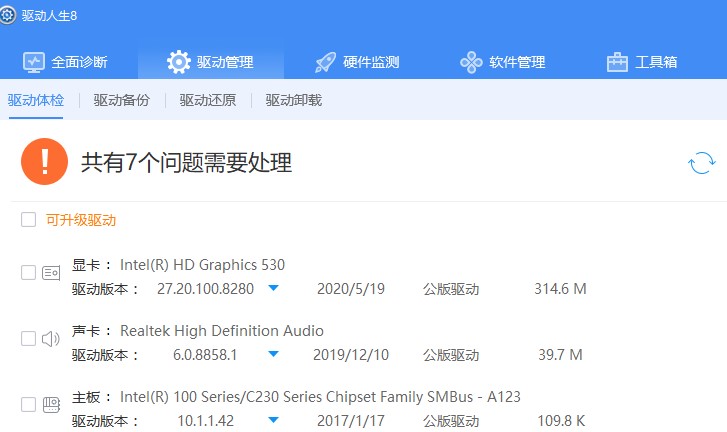Screen dimensions: 727x432
Task: Switch to the 驱动备份 sub-tab
Action: (121, 100)
